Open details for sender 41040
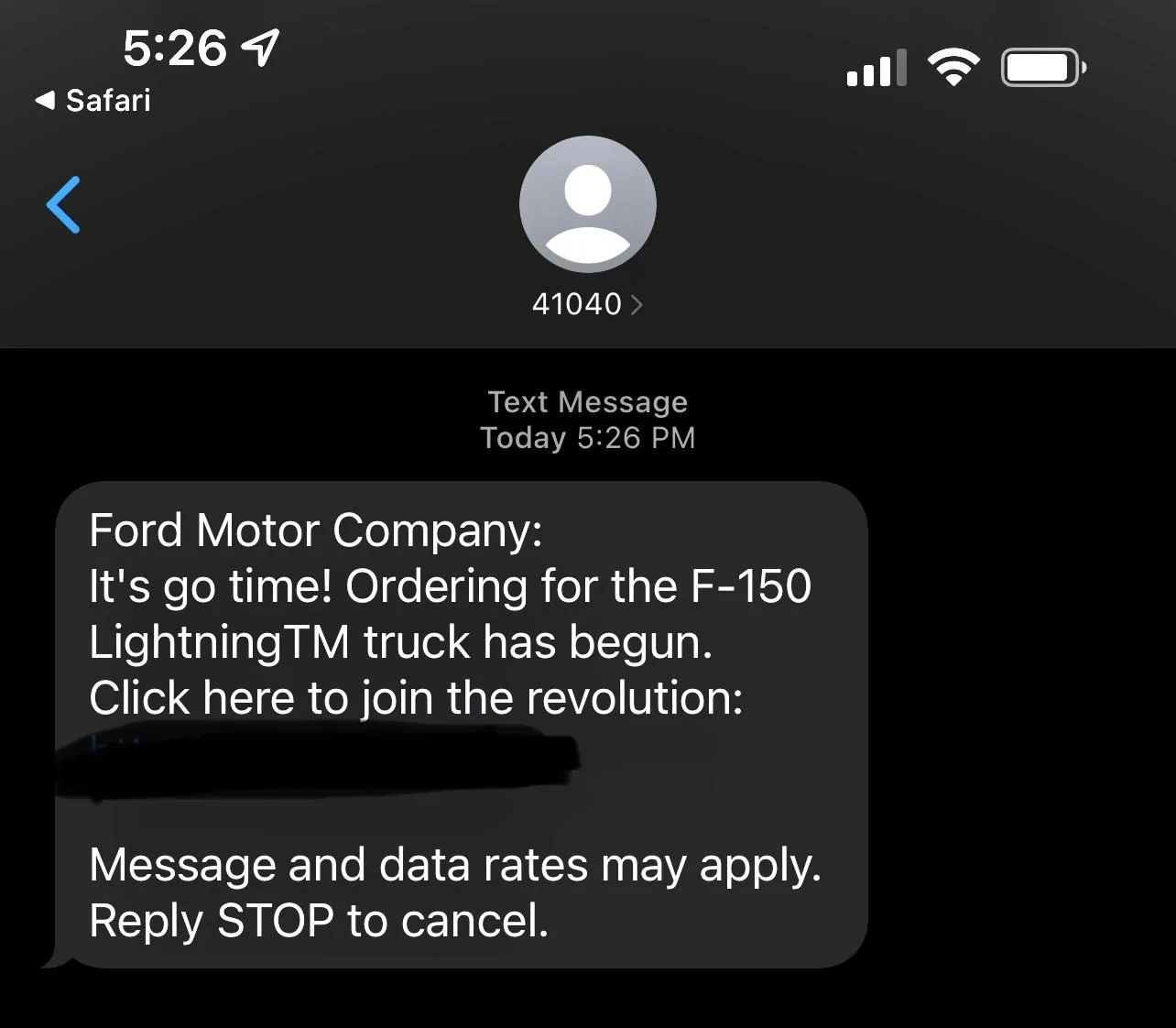Viewport: 1176px width, 1028px height. pos(576,304)
